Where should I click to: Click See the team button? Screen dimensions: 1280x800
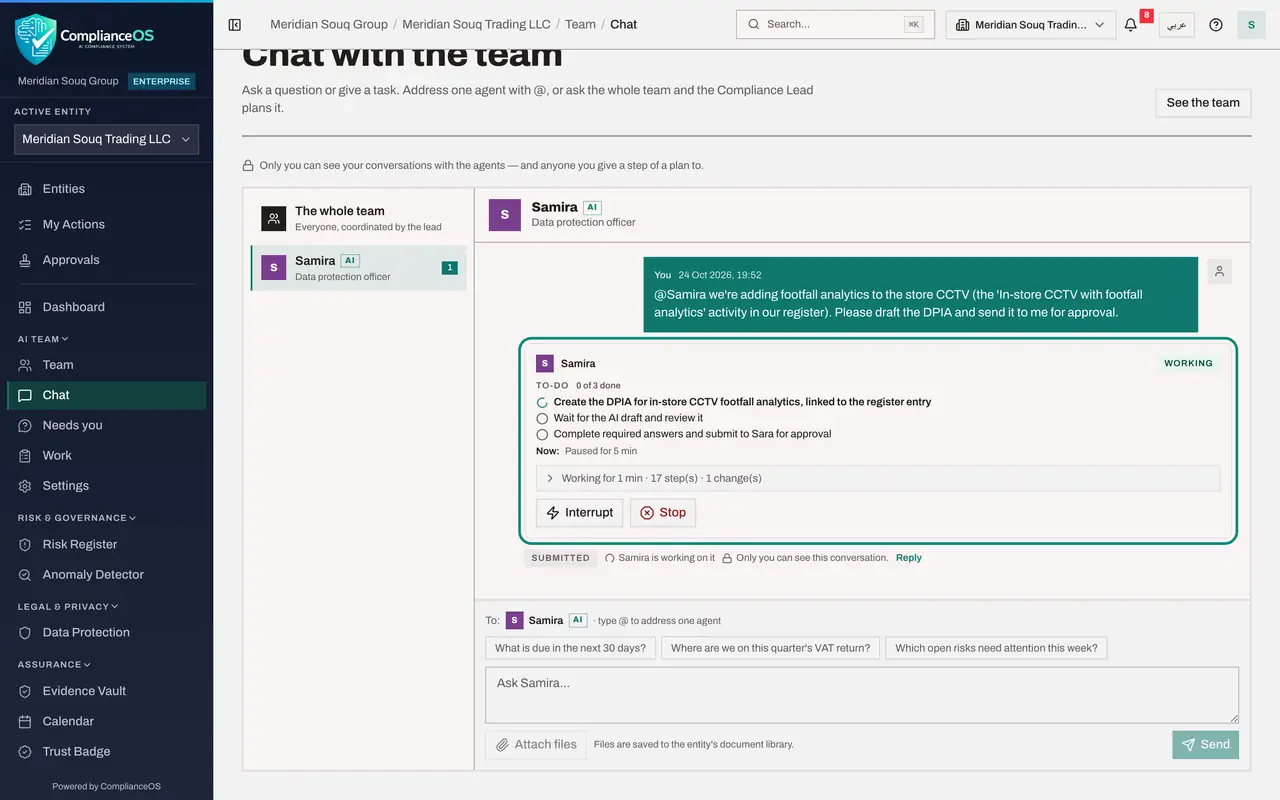[x=1203, y=103]
